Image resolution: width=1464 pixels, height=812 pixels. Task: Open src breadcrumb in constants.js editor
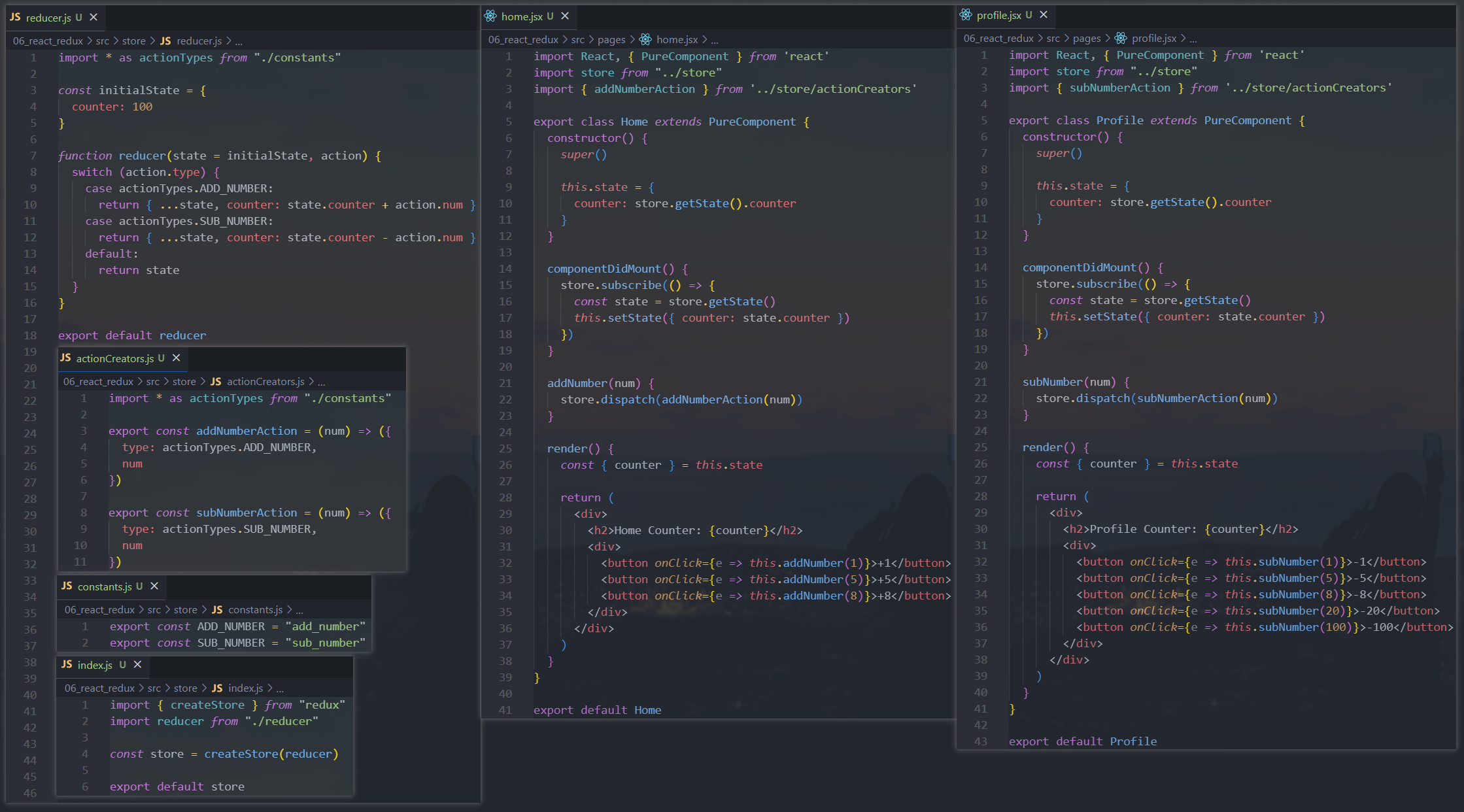coord(154,609)
